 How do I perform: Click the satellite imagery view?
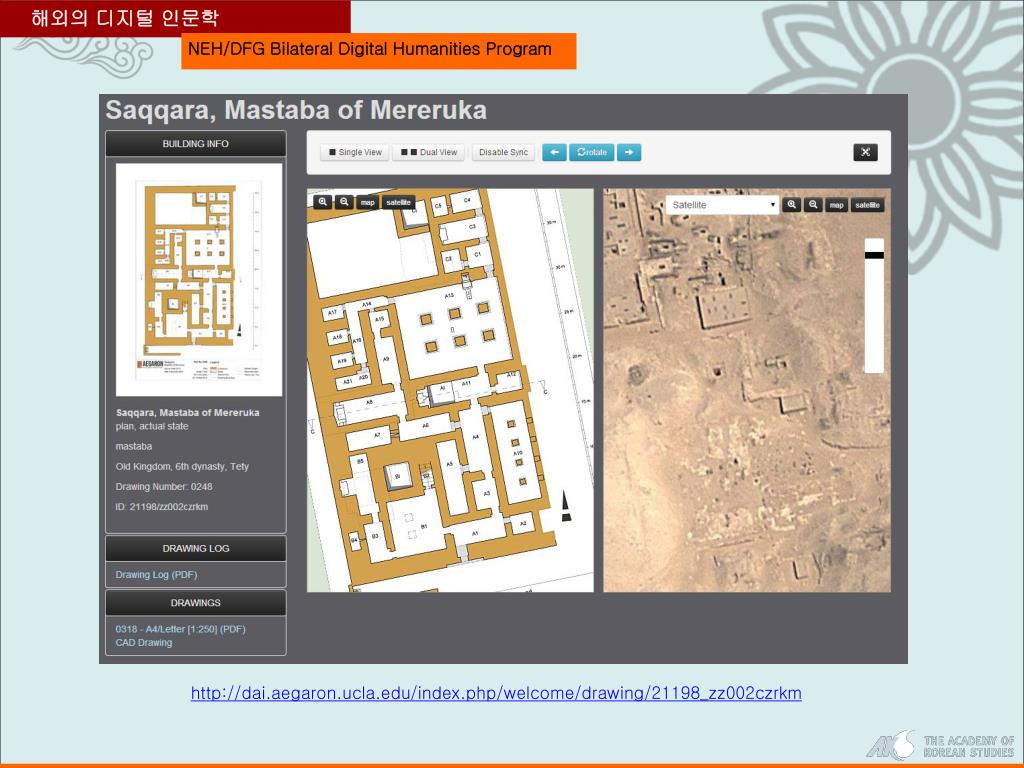click(x=746, y=391)
